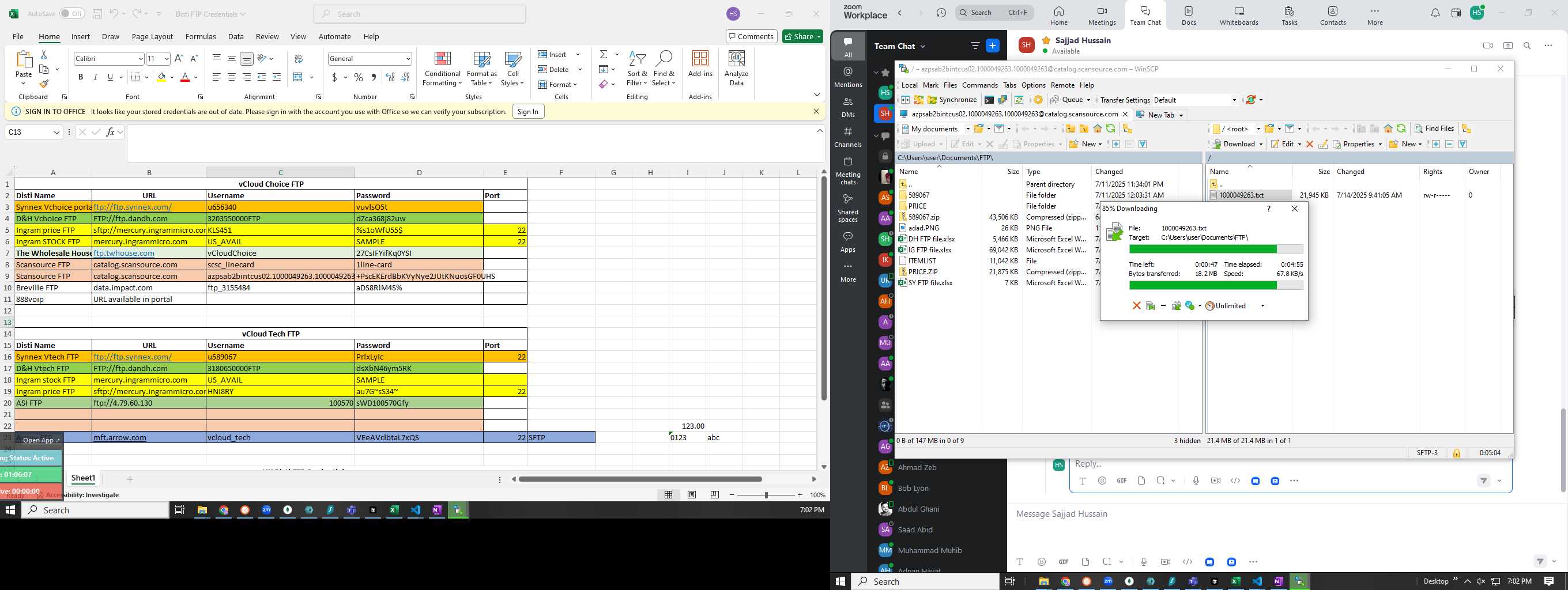The image size is (1568, 590).
Task: Toggle Italic formatting in Excel ribbon
Action: [x=95, y=77]
